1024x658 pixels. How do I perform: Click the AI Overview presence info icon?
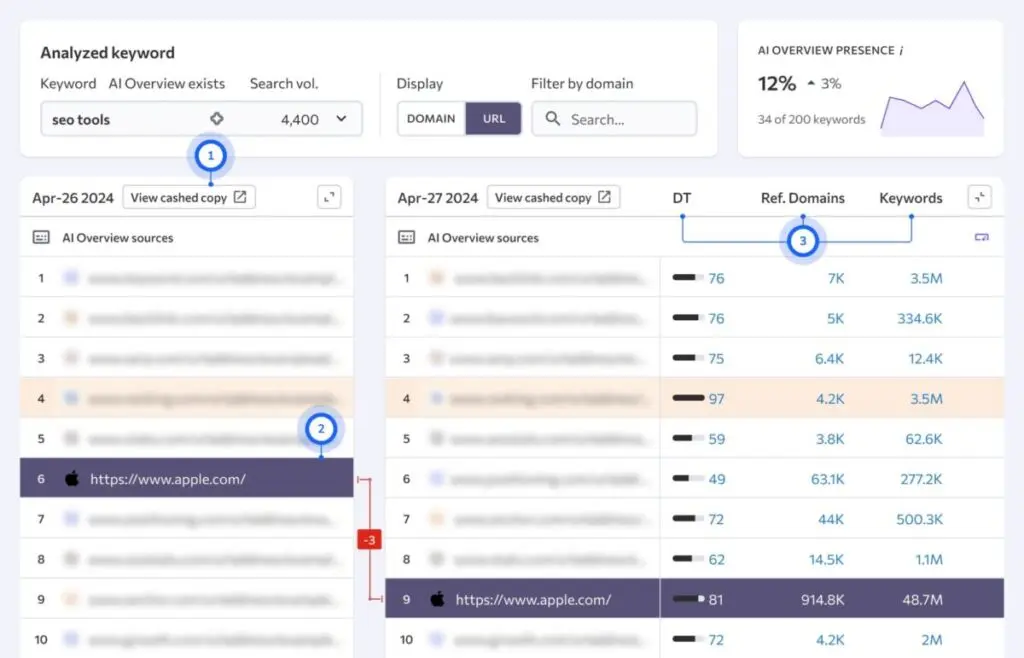(900, 51)
